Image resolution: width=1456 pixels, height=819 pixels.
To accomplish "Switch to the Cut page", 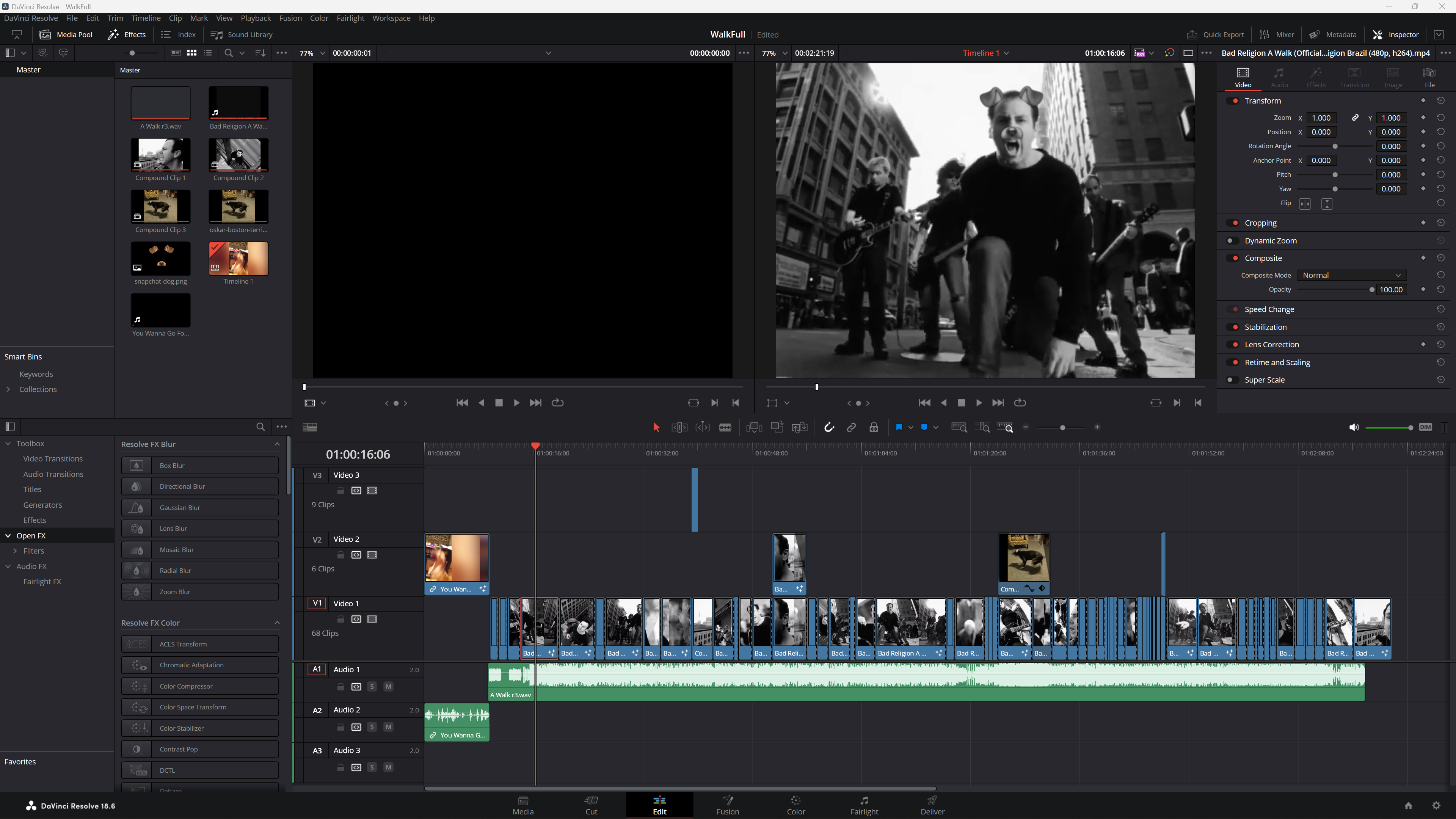I will click(x=591, y=805).
